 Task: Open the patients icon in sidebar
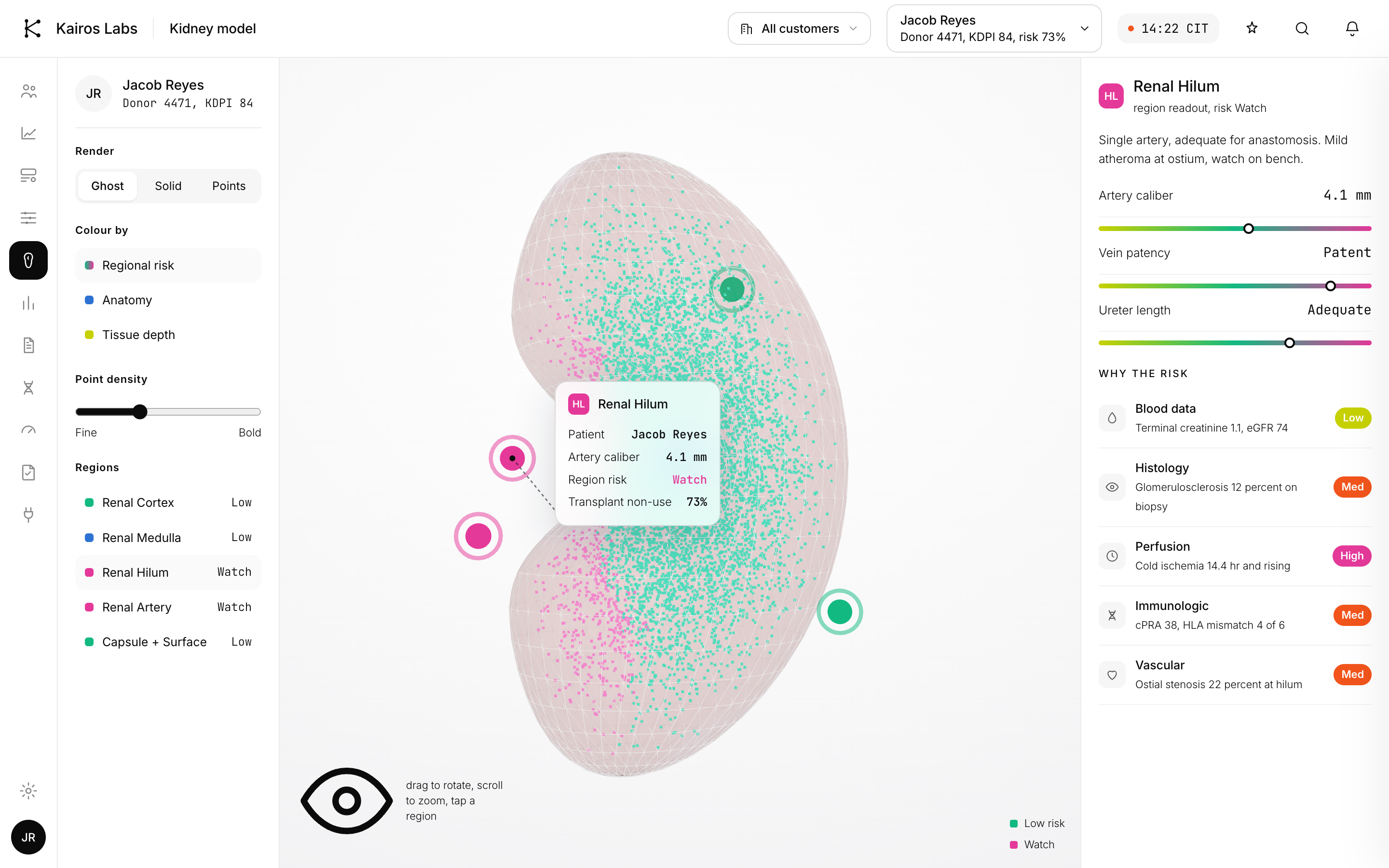click(28, 91)
